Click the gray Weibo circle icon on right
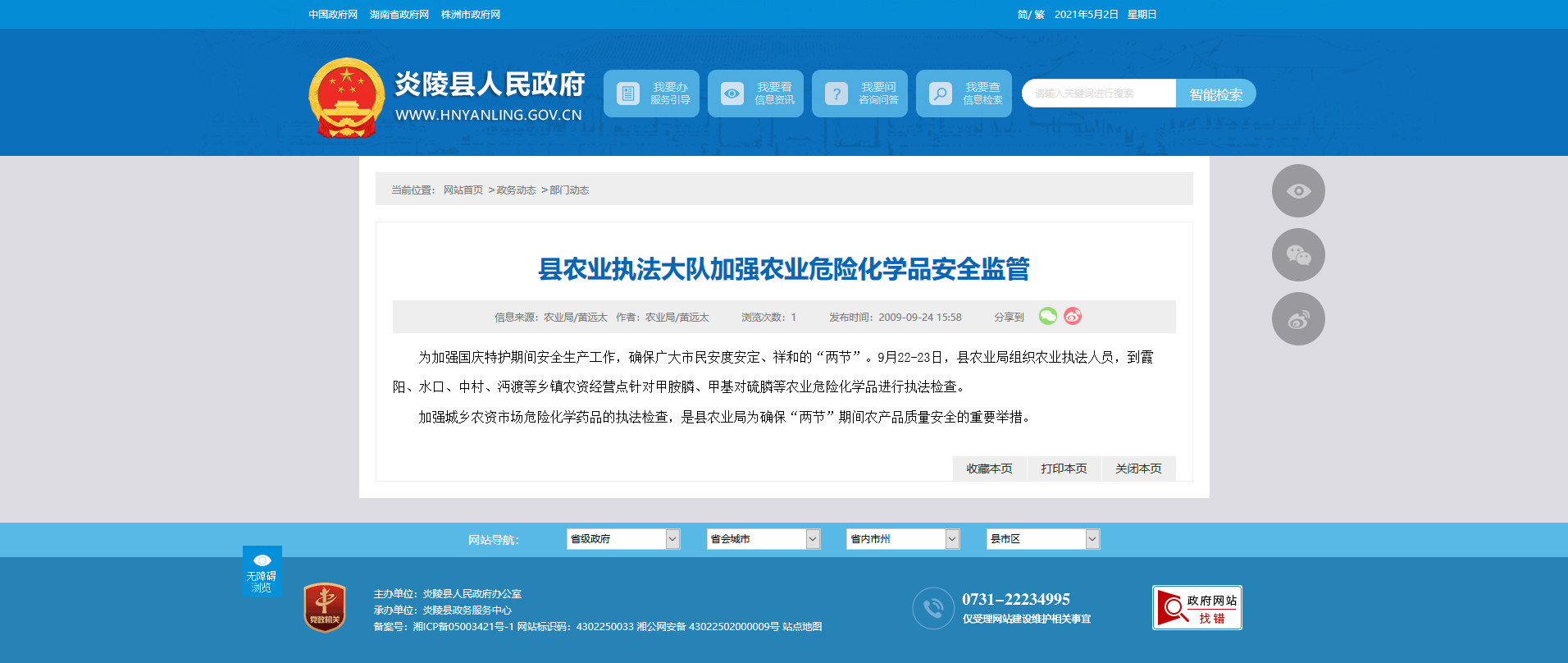Image resolution: width=1568 pixels, height=663 pixels. [x=1298, y=319]
